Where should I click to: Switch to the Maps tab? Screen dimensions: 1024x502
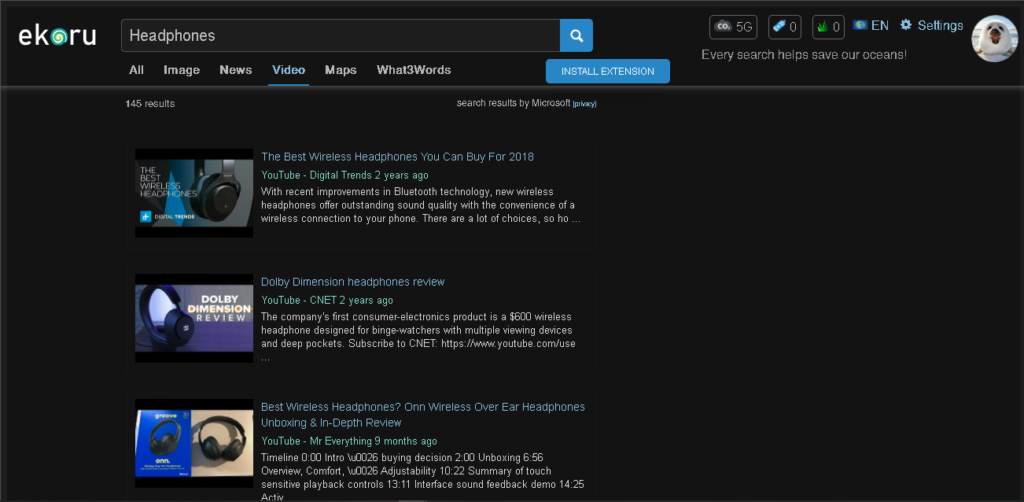(x=341, y=70)
